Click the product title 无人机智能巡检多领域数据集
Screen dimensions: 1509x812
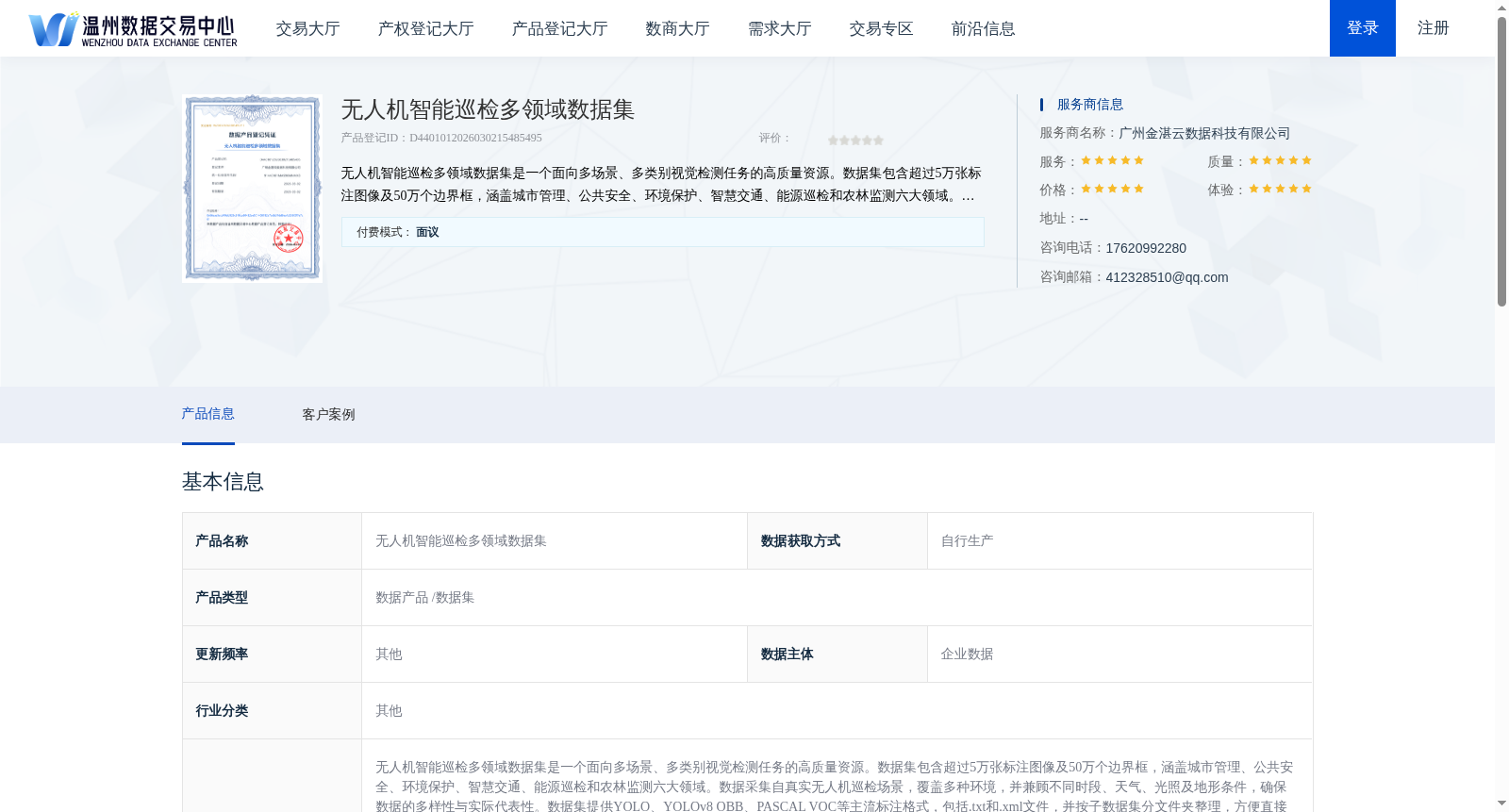(x=488, y=109)
